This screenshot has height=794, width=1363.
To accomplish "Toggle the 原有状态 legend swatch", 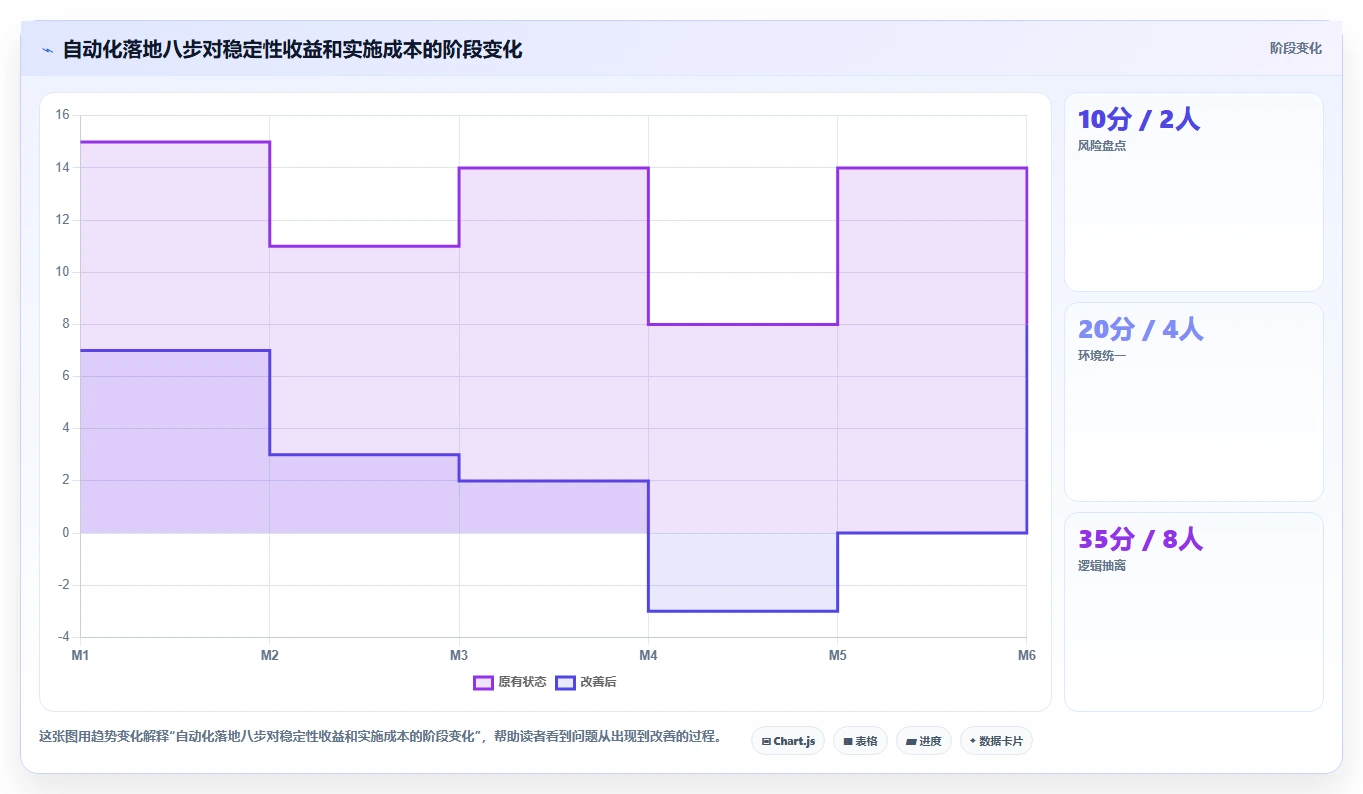I will tap(483, 682).
